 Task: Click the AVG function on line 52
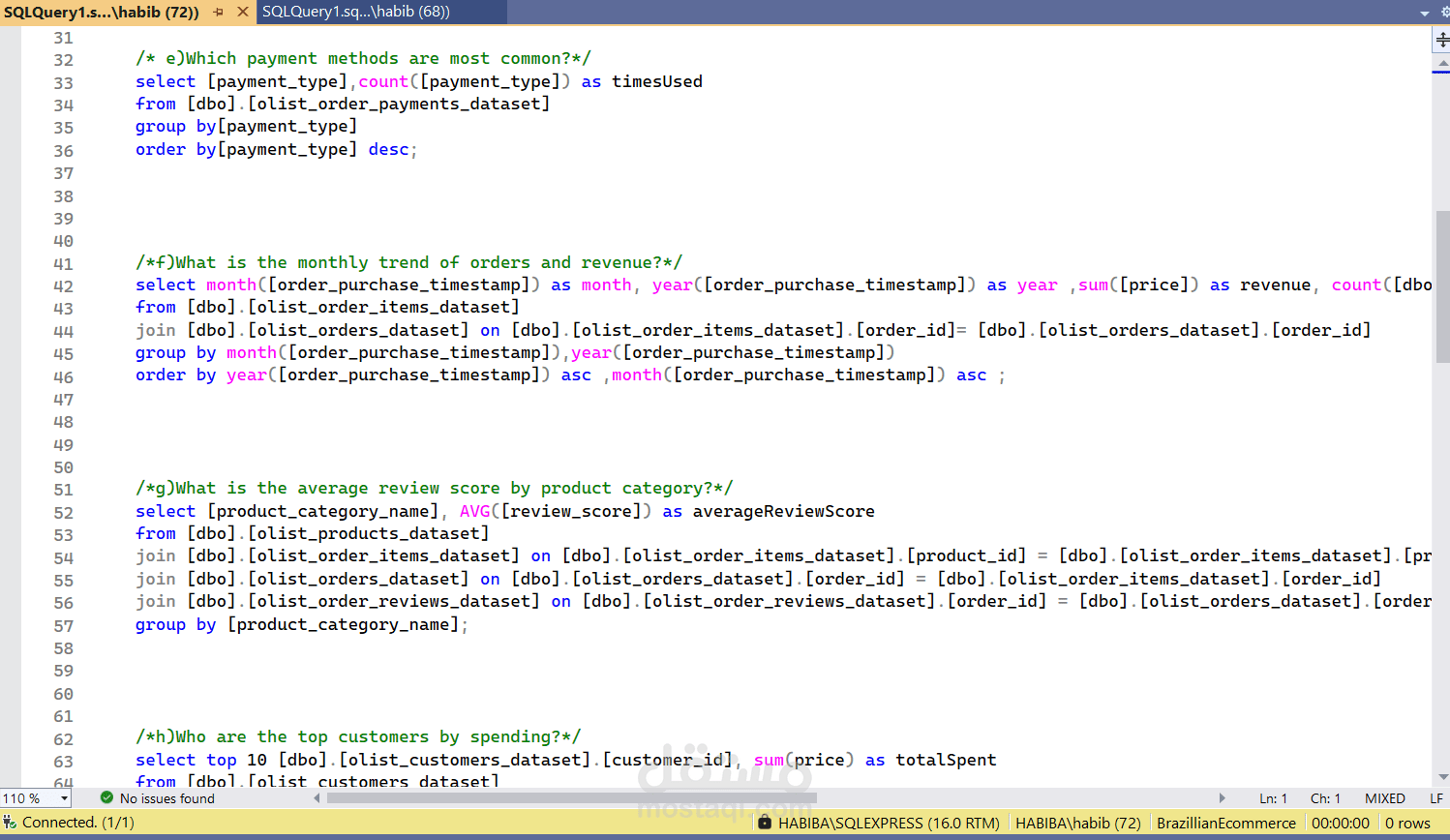pyautogui.click(x=474, y=512)
